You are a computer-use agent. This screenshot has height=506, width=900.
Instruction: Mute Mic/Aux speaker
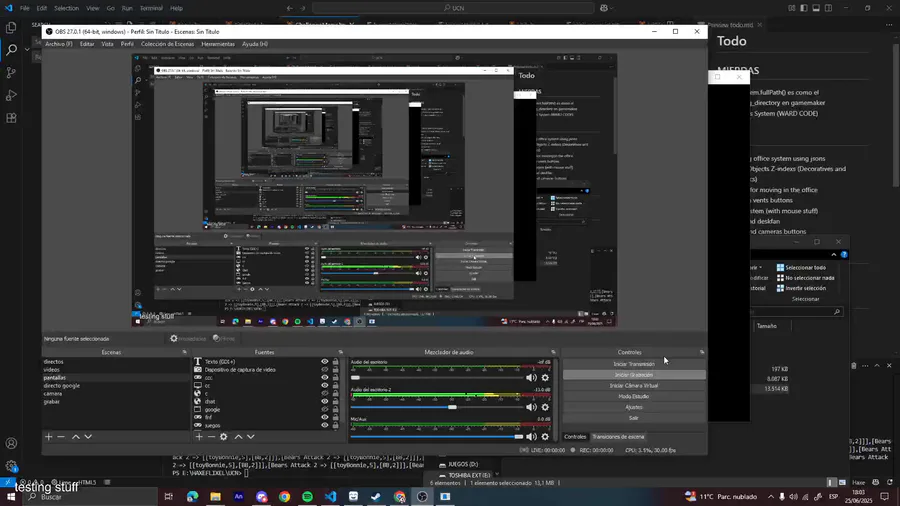click(532, 437)
